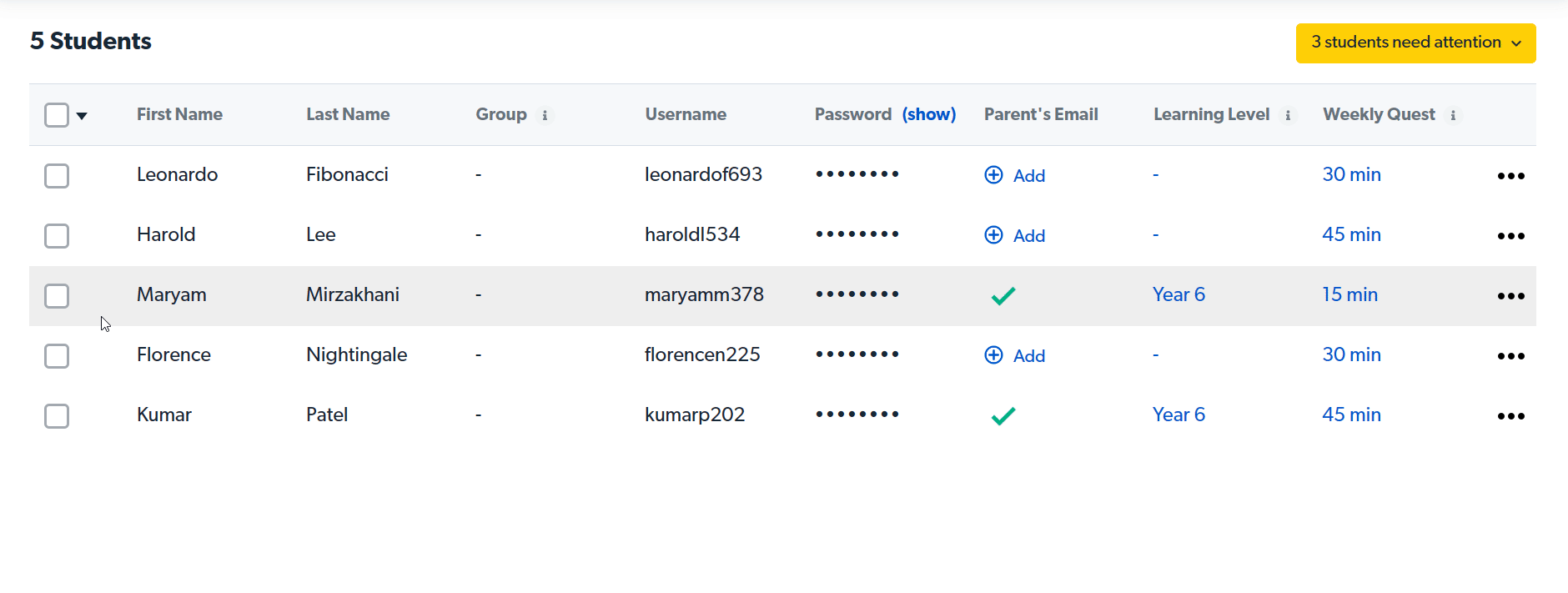1568x593 pixels.
Task: Click the Last Name column header
Action: pos(348,114)
